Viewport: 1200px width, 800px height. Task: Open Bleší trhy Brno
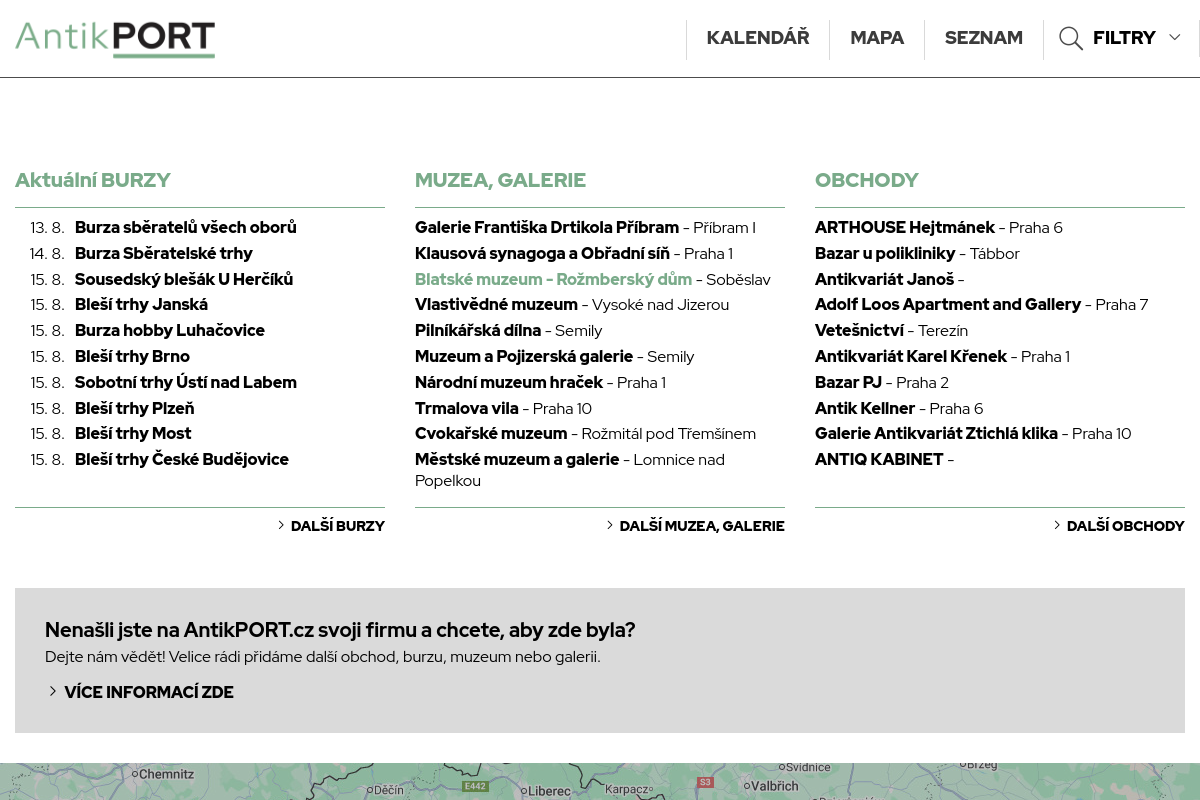point(132,356)
